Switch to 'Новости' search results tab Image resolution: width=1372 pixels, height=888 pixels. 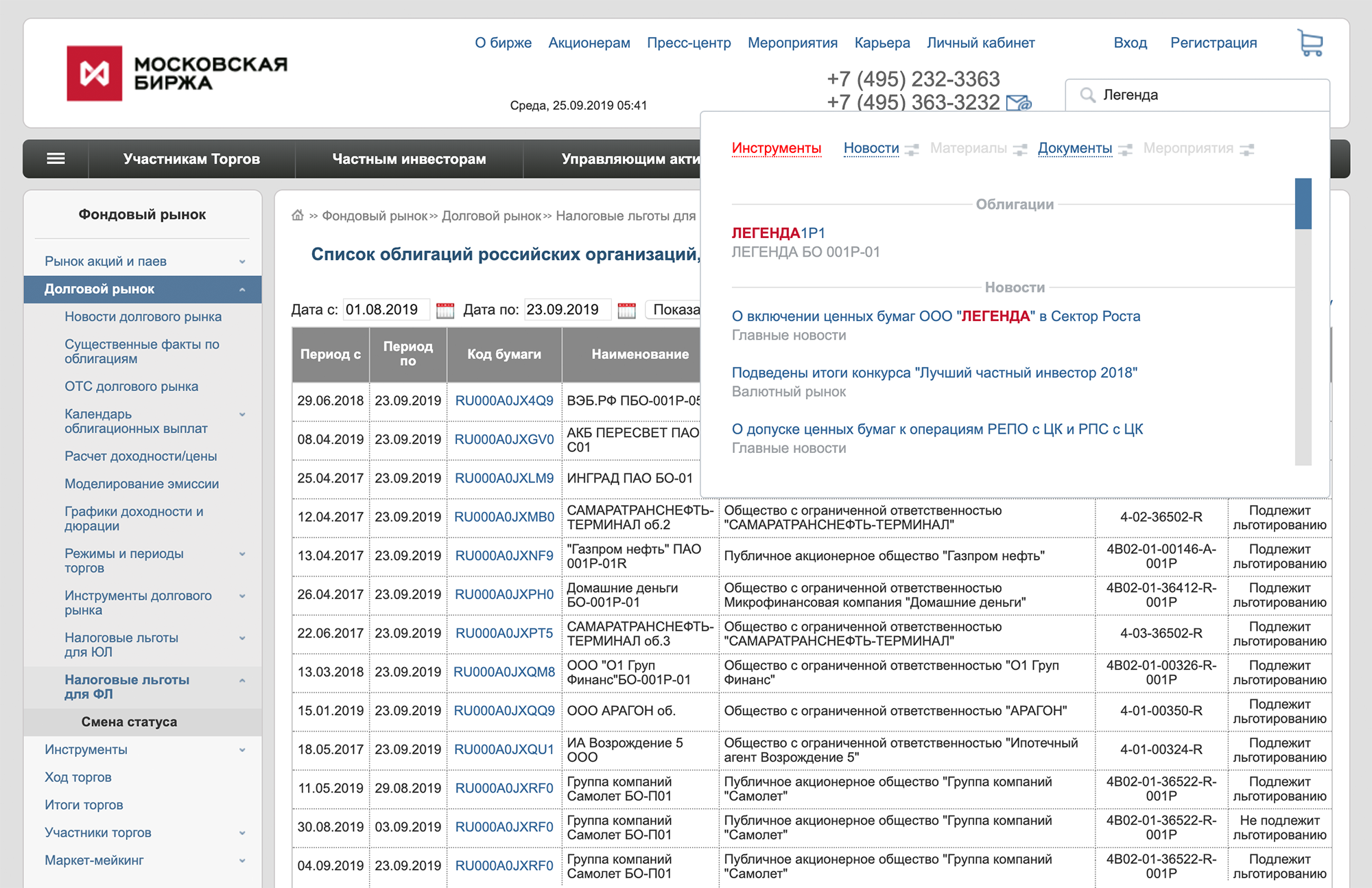pyautogui.click(x=871, y=148)
